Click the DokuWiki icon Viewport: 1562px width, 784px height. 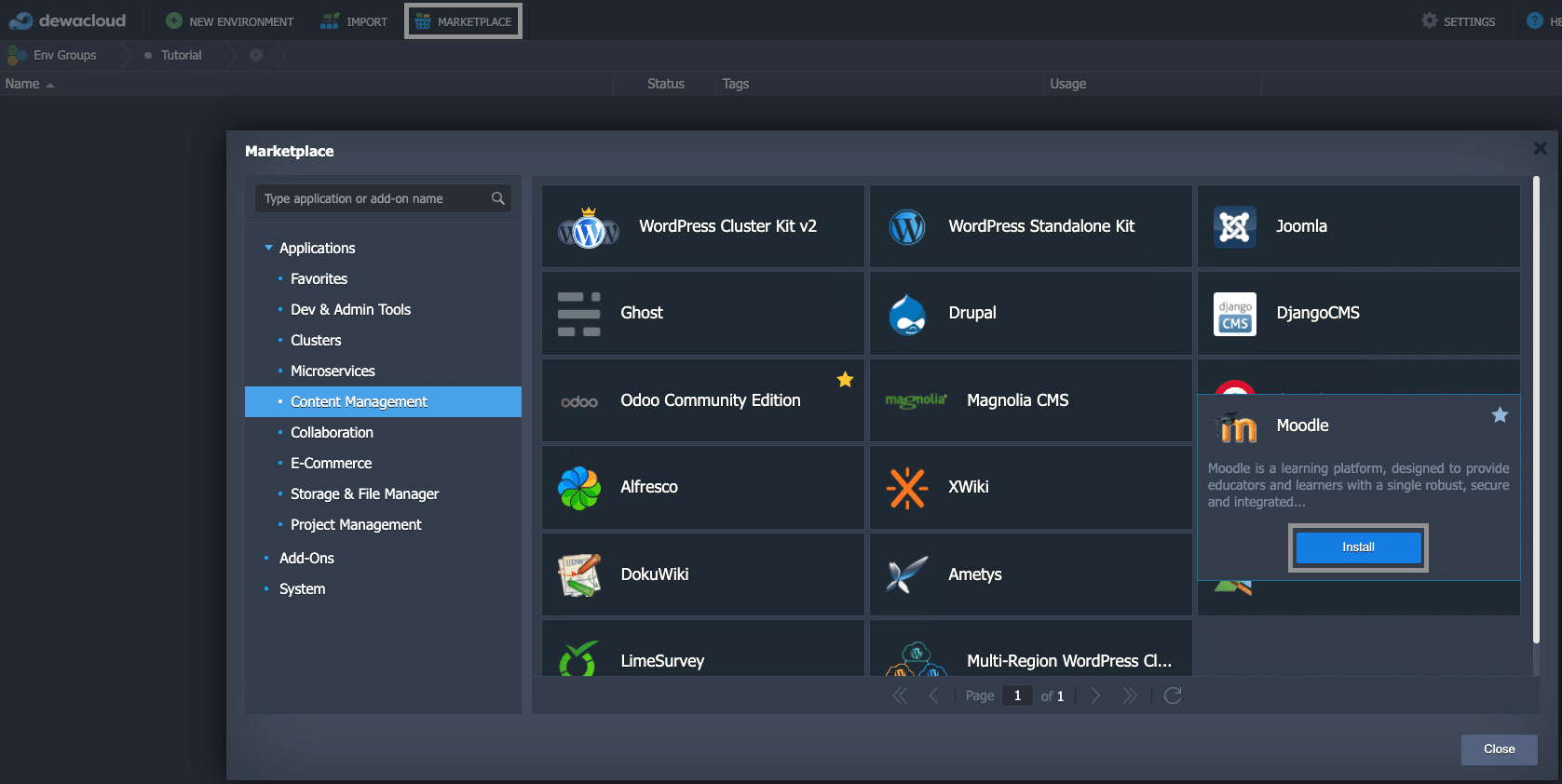pyautogui.click(x=579, y=575)
